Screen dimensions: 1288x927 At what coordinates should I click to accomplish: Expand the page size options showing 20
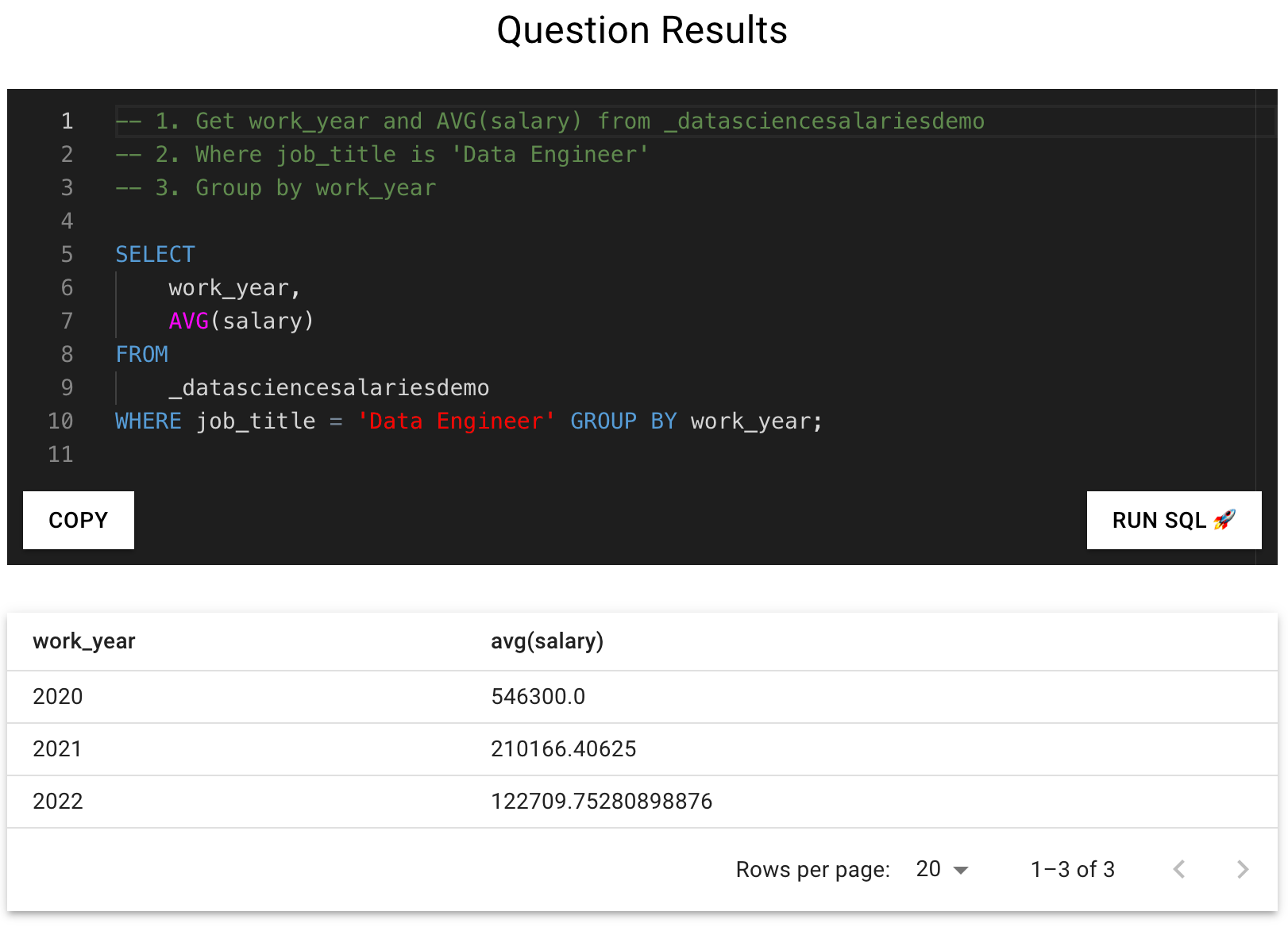(x=941, y=869)
